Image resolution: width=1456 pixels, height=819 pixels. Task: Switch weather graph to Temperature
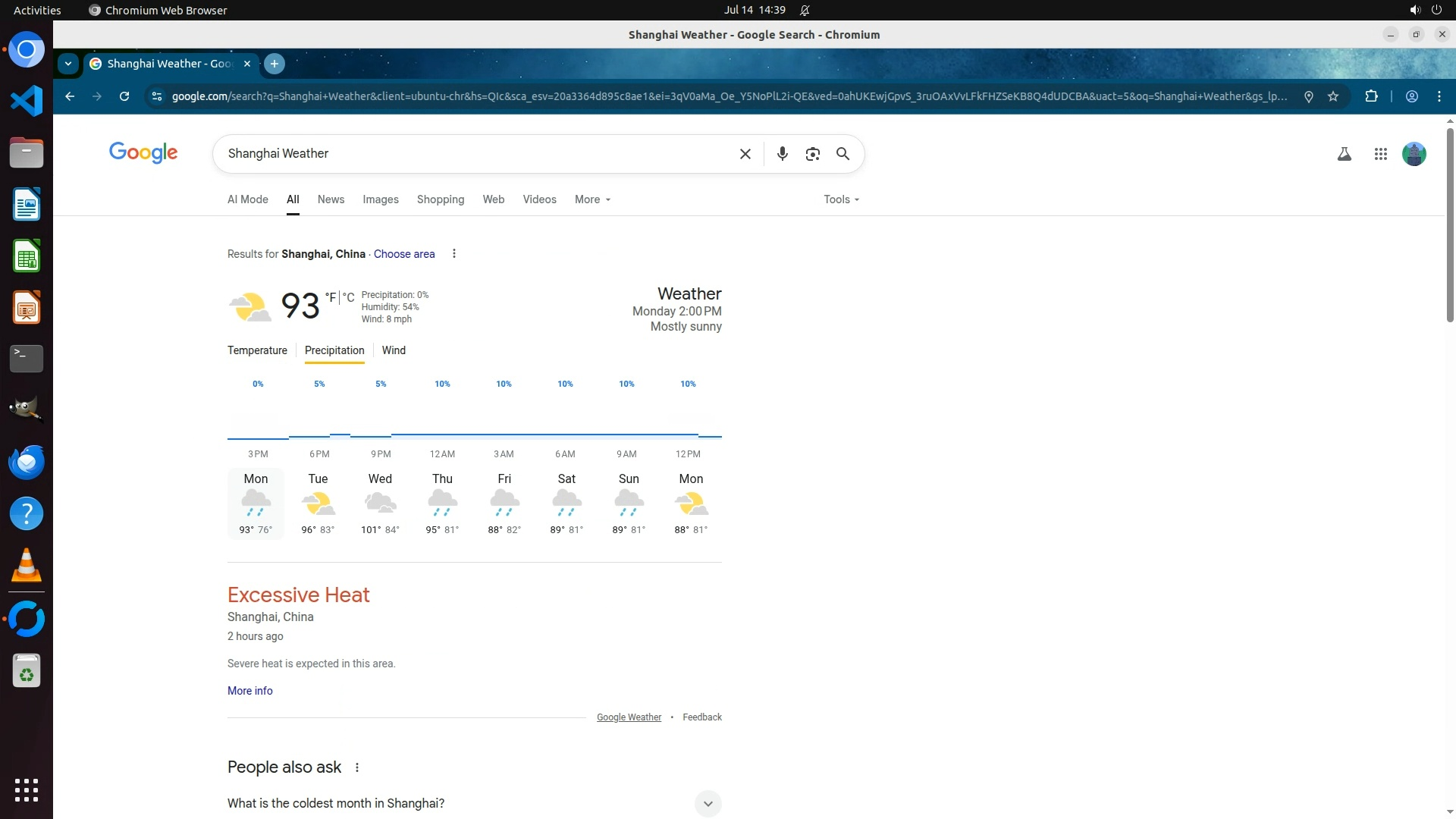tap(257, 350)
